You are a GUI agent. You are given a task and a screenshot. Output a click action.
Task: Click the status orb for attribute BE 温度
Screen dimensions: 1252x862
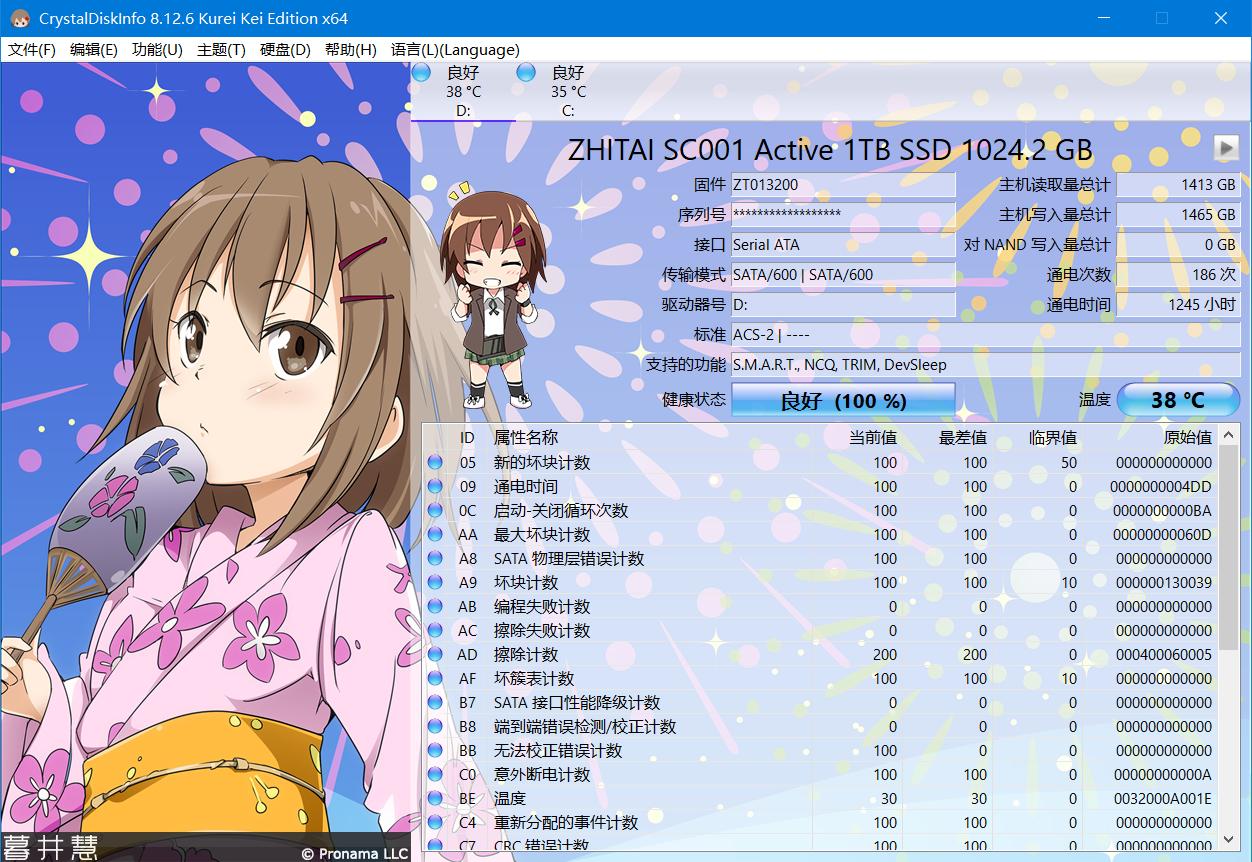pos(435,798)
